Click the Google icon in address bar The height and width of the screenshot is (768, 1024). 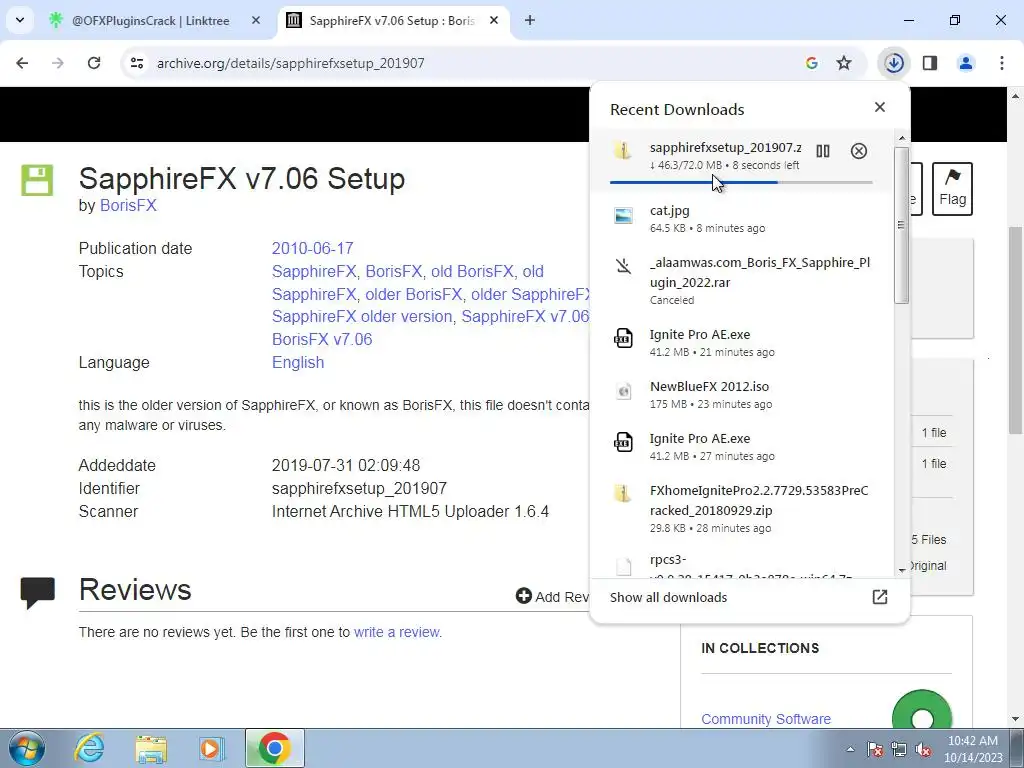pyautogui.click(x=812, y=63)
